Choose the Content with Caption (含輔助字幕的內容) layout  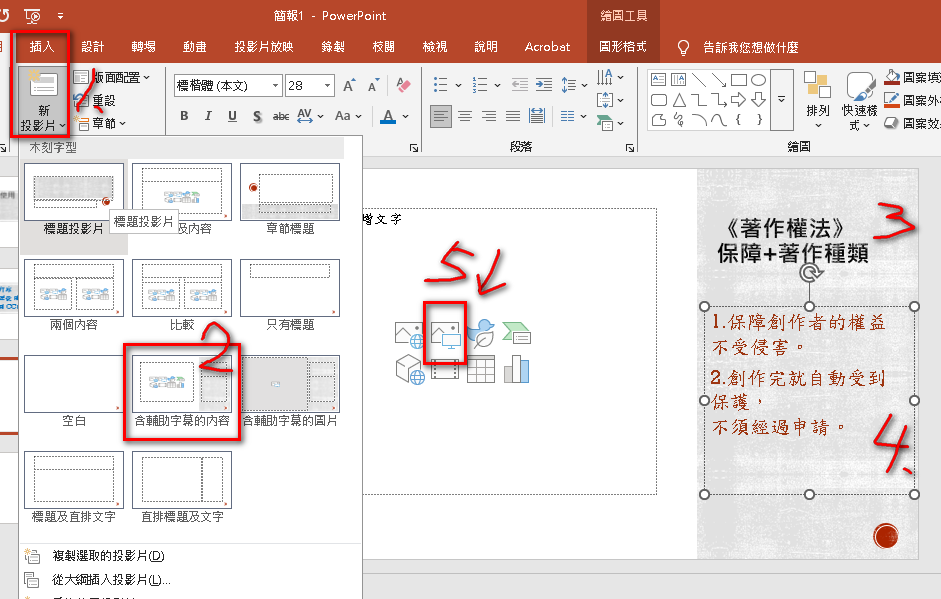point(182,391)
